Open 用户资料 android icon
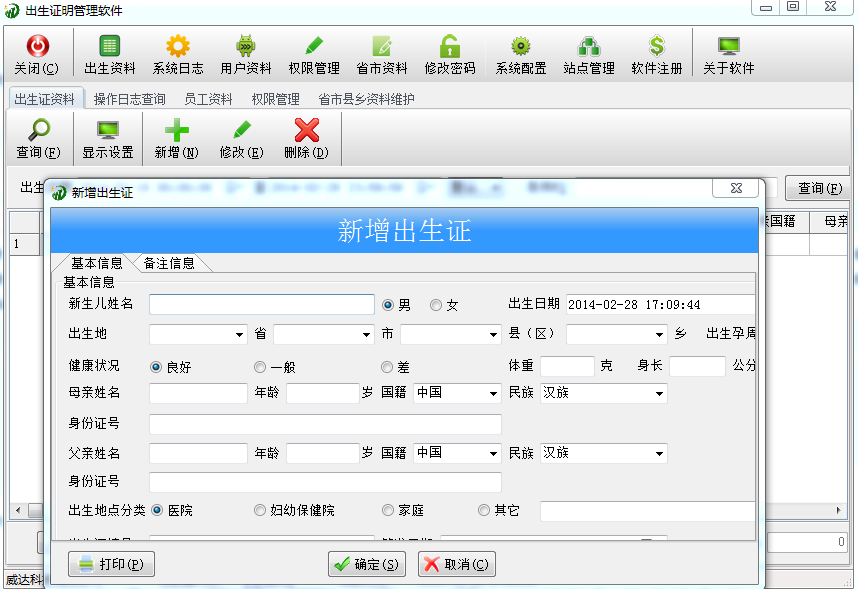Viewport: 858px width, 589px height. tap(246, 46)
